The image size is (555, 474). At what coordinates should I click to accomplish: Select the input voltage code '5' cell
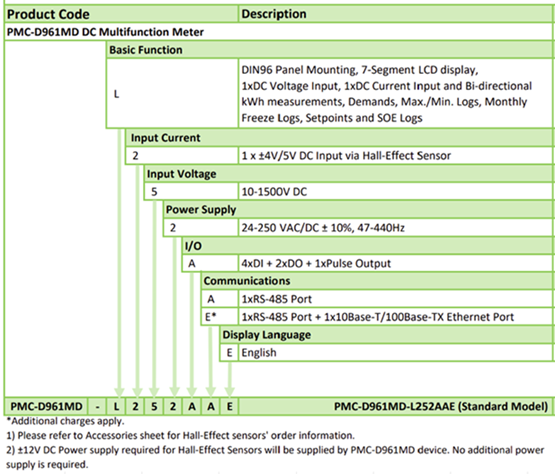click(x=191, y=192)
